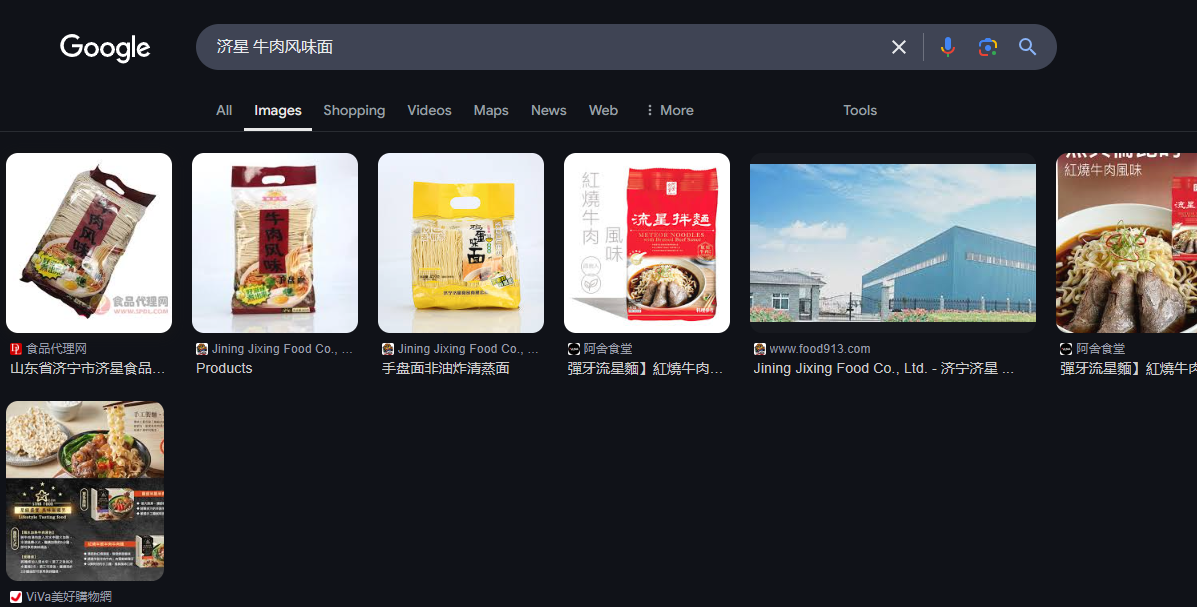Viewport: 1197px width, 607px height.
Task: Open the ViVa noodle promo thumbnail
Action: pyautogui.click(x=85, y=491)
